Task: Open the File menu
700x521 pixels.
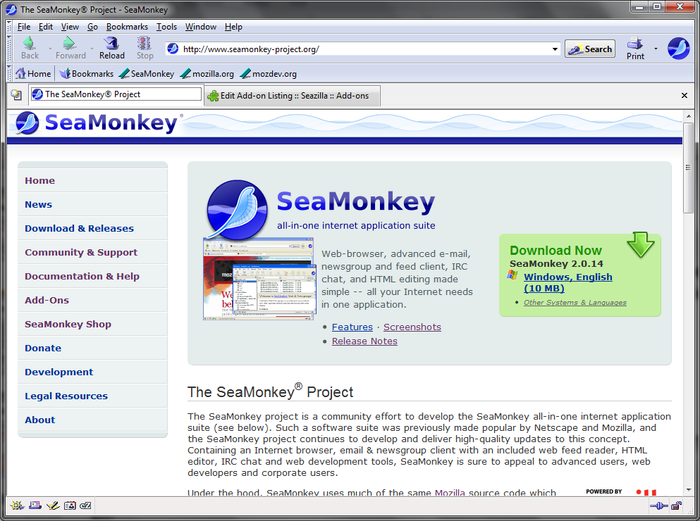Action: (24, 27)
